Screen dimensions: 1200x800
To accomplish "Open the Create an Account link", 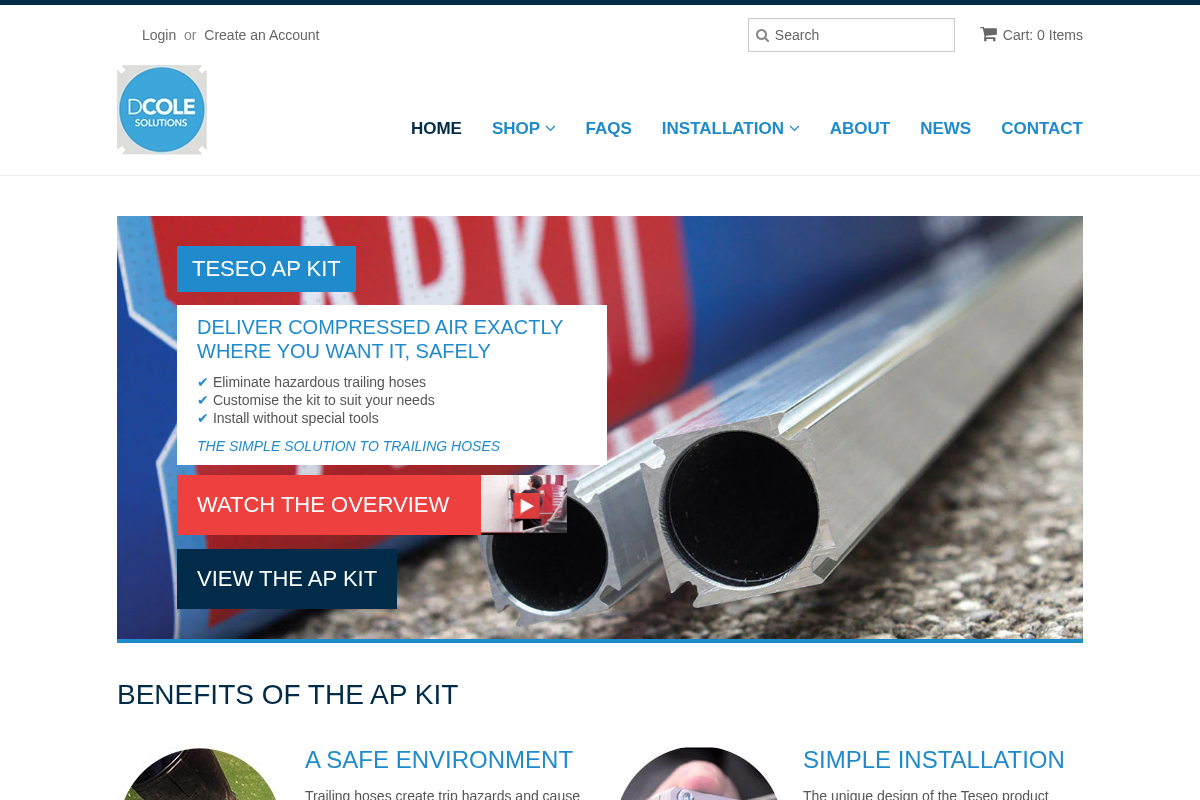I will (261, 35).
